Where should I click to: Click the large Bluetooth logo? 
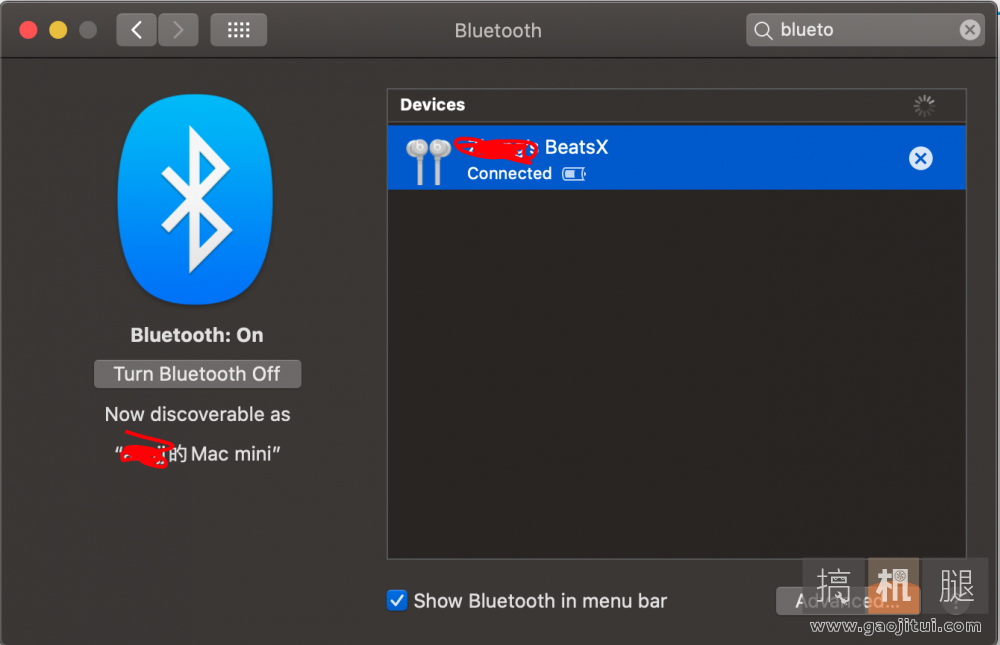(195, 199)
